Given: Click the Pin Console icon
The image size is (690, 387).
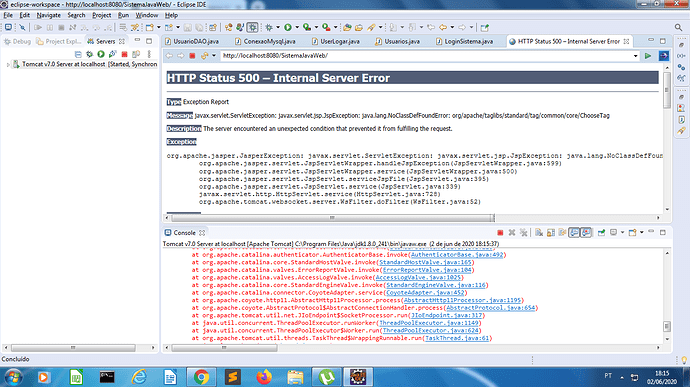Looking at the screenshot, I should point(601,232).
